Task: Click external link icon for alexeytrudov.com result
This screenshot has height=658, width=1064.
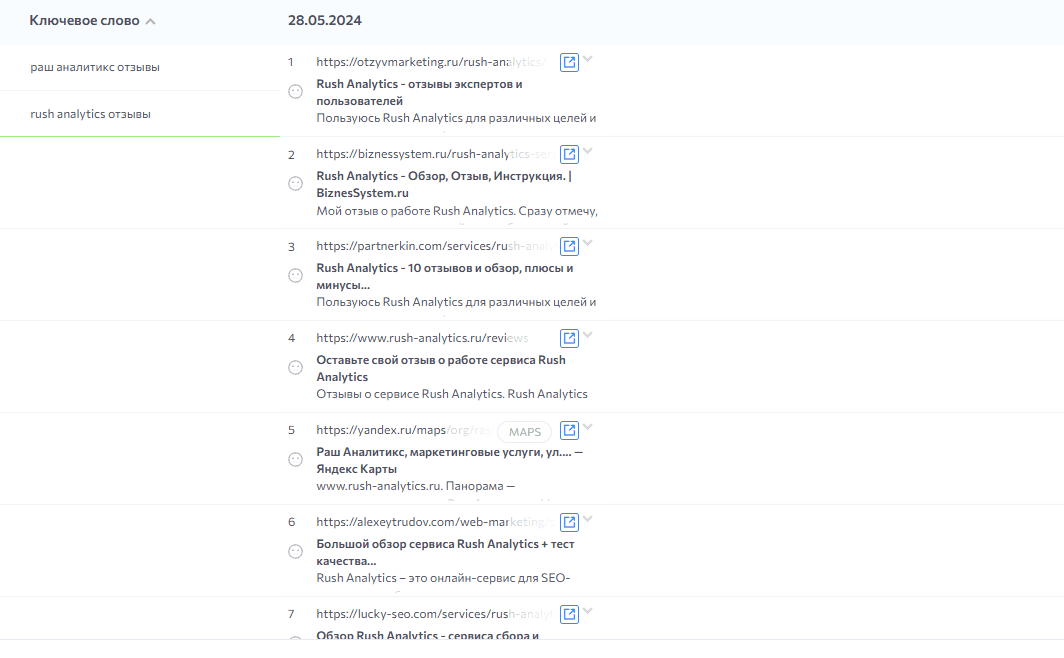Action: tap(569, 521)
